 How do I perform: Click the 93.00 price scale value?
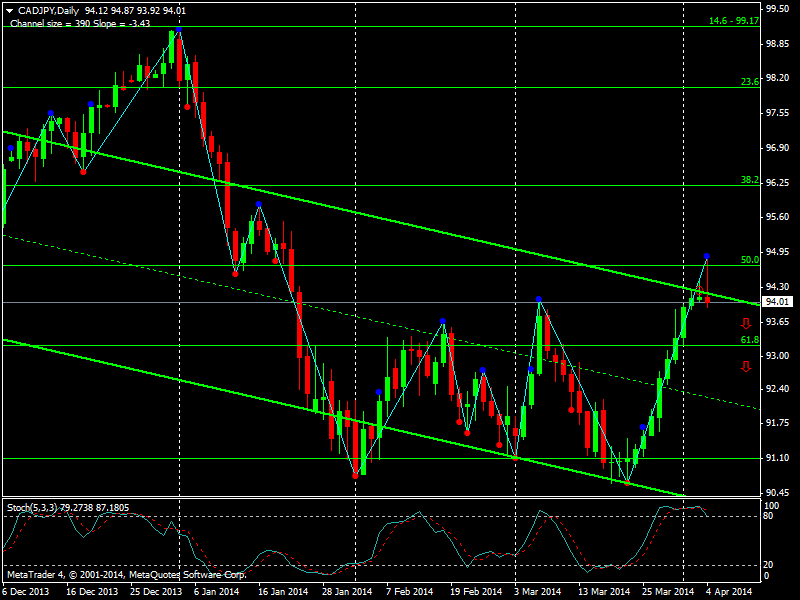pyautogui.click(x=778, y=356)
